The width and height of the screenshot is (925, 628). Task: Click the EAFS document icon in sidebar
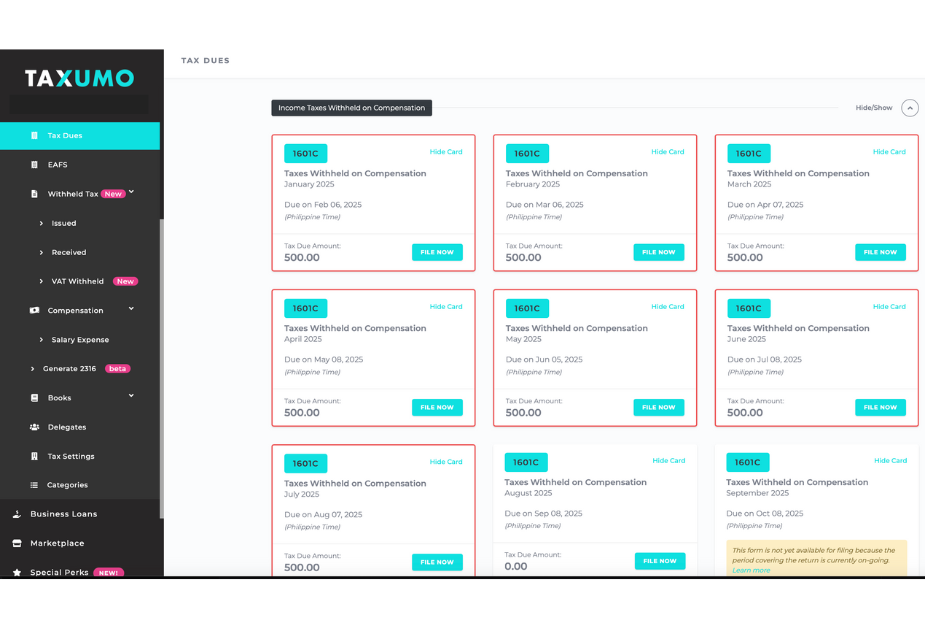(x=34, y=164)
